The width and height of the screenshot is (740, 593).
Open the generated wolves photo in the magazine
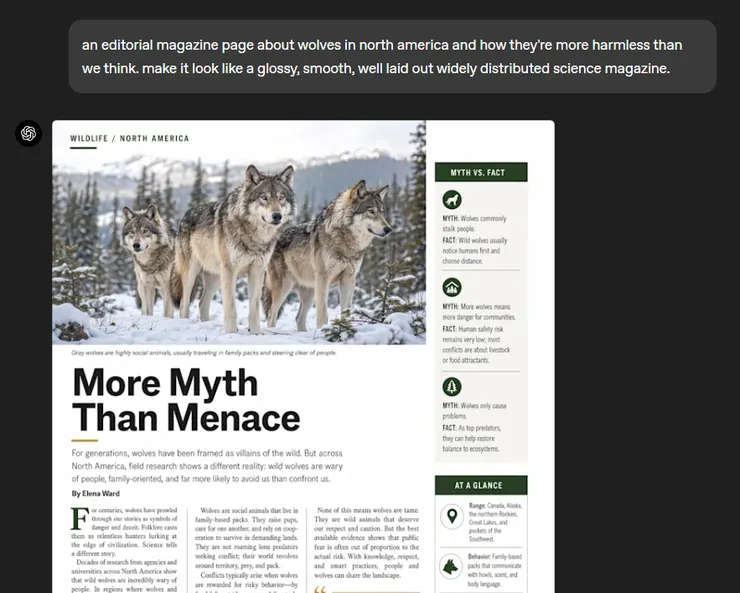click(x=239, y=233)
